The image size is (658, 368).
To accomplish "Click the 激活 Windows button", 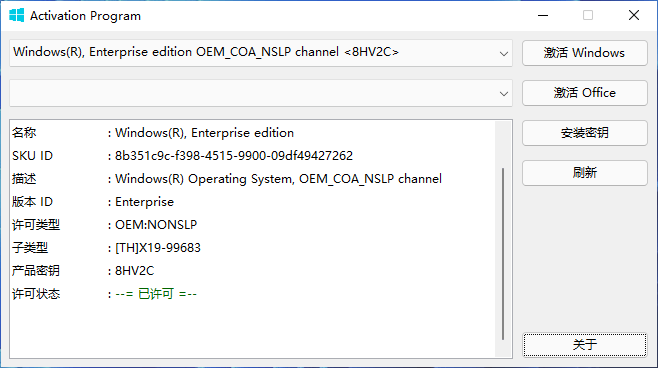I will click(x=585, y=53).
